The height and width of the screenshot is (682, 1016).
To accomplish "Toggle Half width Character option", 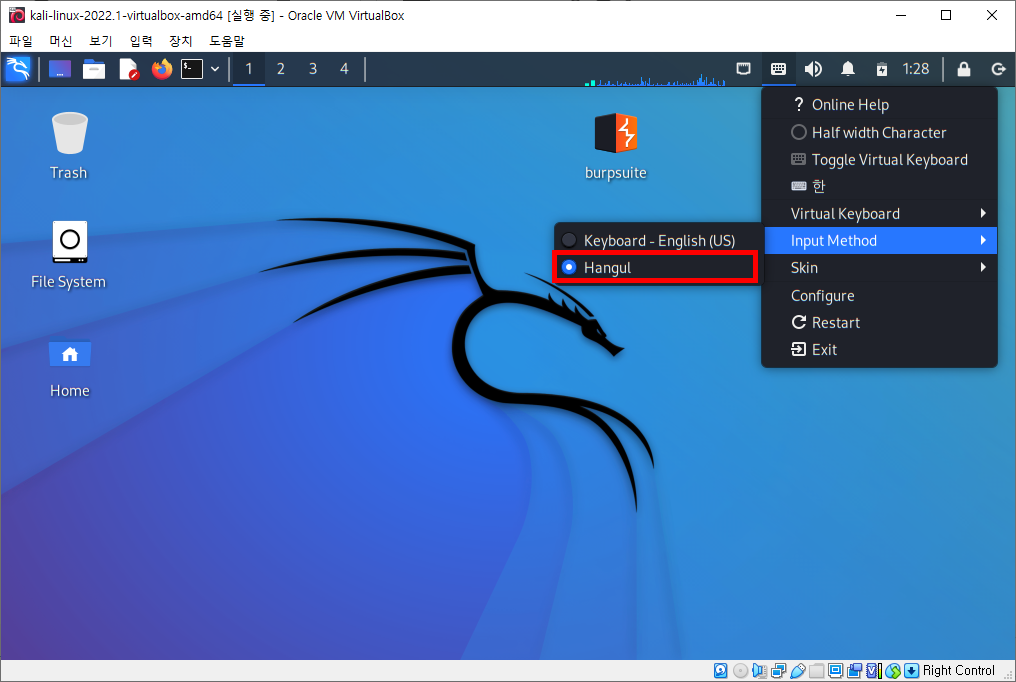I will pyautogui.click(x=879, y=133).
